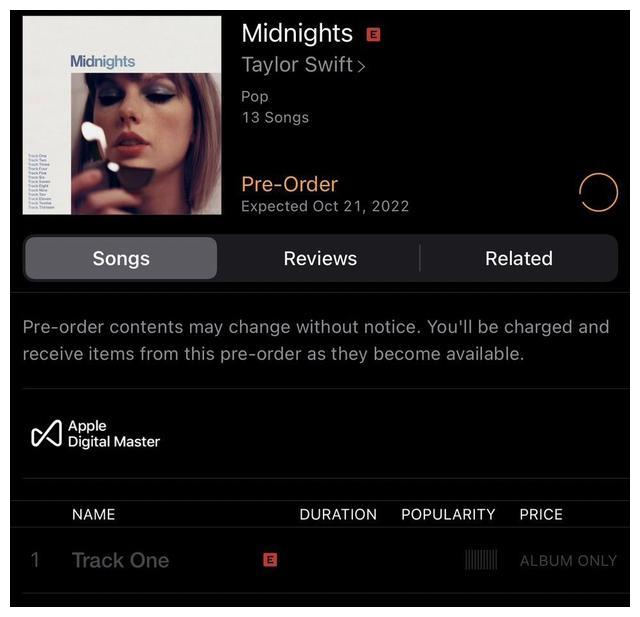Select the Songs tab
This screenshot has height=617, width=640.
point(121,258)
